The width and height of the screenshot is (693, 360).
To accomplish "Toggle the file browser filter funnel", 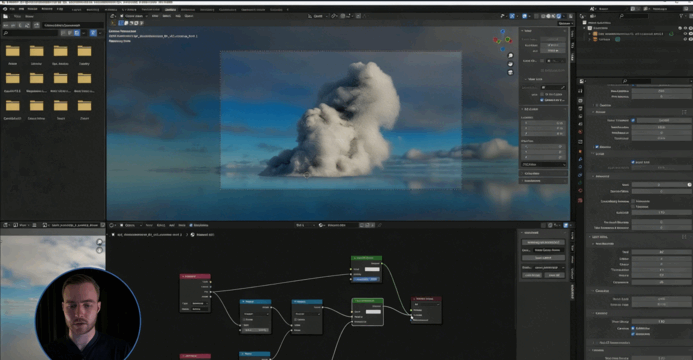I will tap(93, 33).
